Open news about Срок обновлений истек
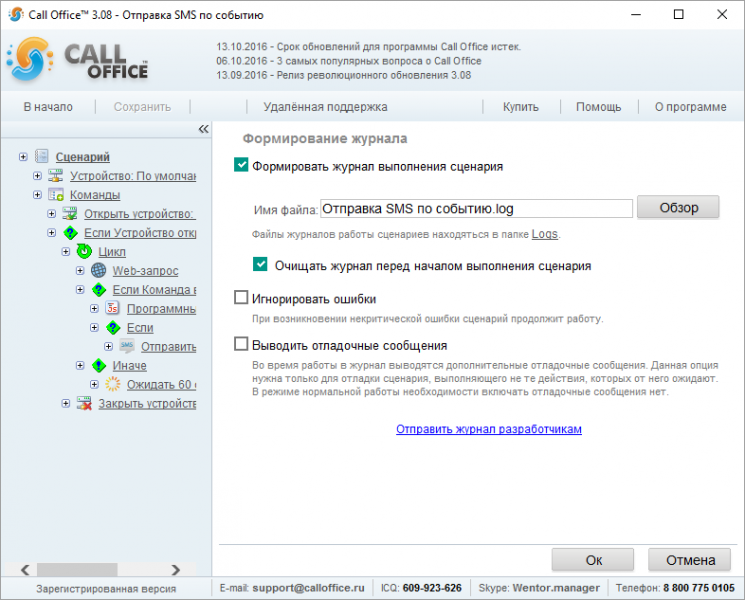 [369, 47]
